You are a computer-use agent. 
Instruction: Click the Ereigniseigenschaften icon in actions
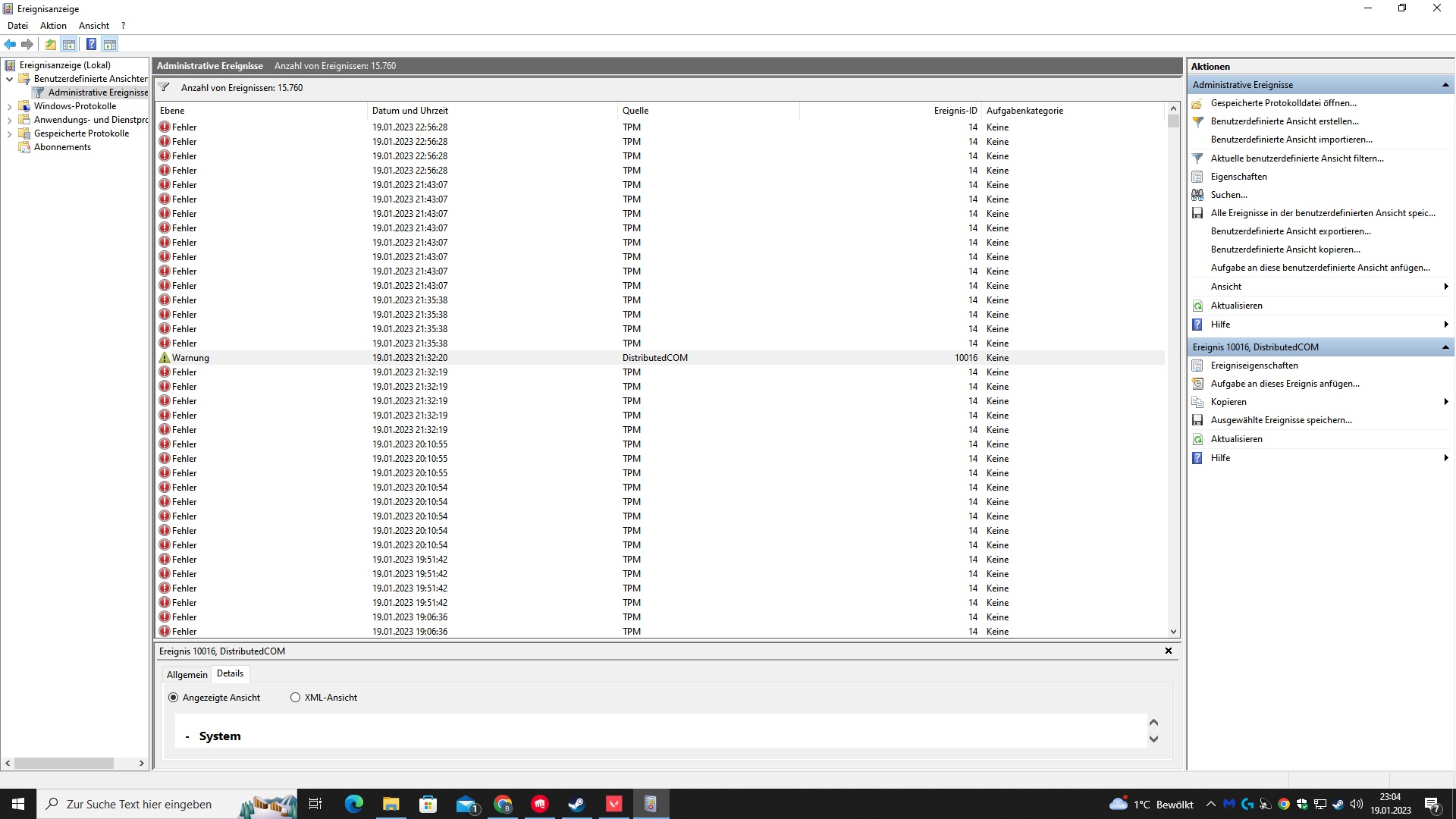pyautogui.click(x=1197, y=366)
